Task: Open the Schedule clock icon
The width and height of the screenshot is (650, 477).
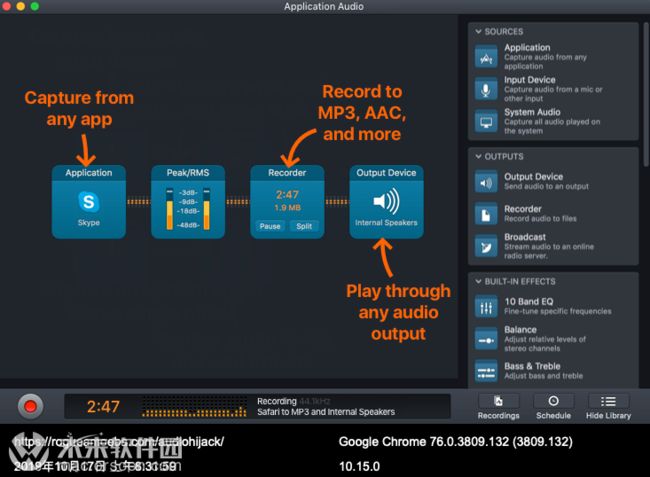Action: [x=553, y=401]
